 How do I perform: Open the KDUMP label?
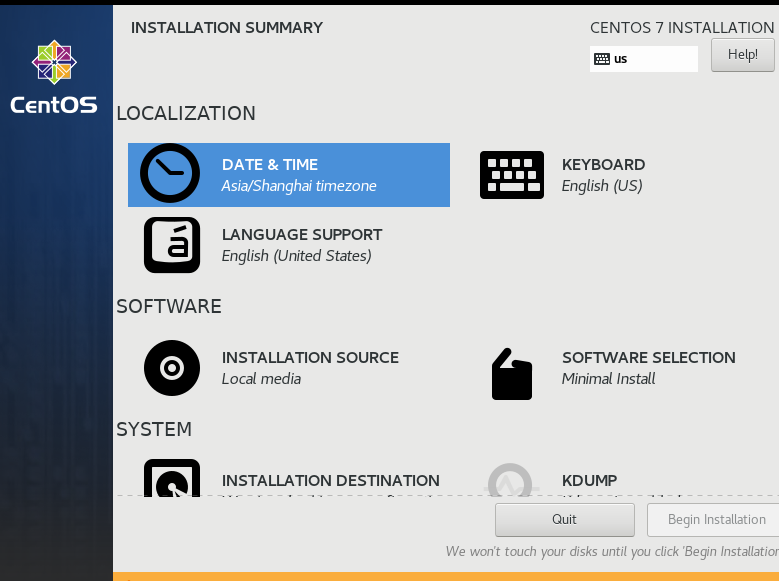(x=589, y=481)
